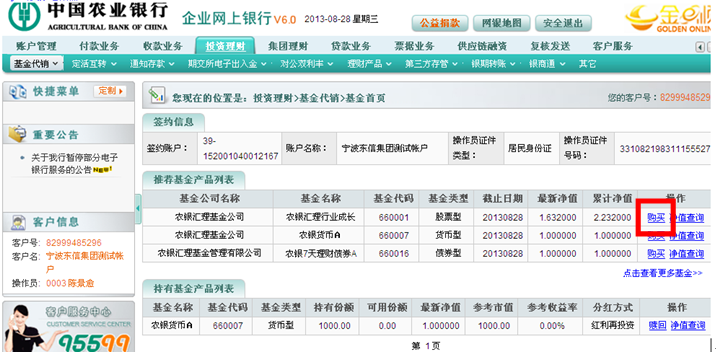Select the 签约信息 section tab
This screenshot has width=716, height=364.
click(173, 122)
